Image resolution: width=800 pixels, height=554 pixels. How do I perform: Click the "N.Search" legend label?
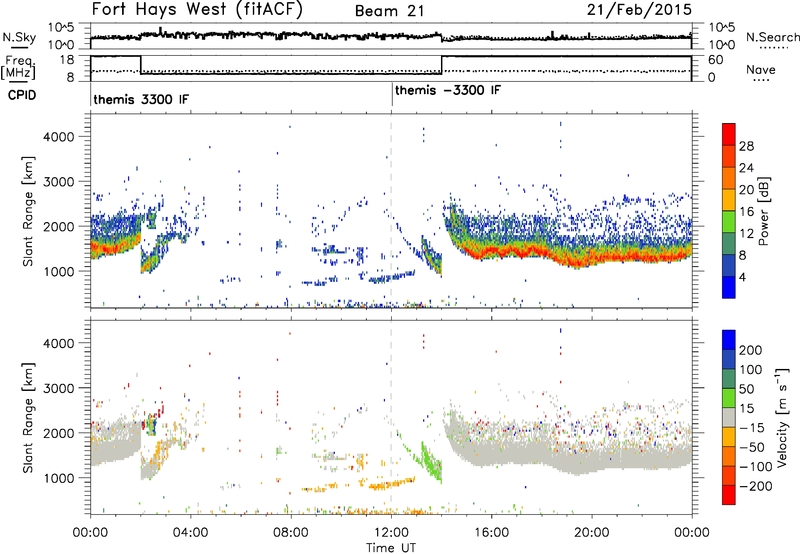772,37
